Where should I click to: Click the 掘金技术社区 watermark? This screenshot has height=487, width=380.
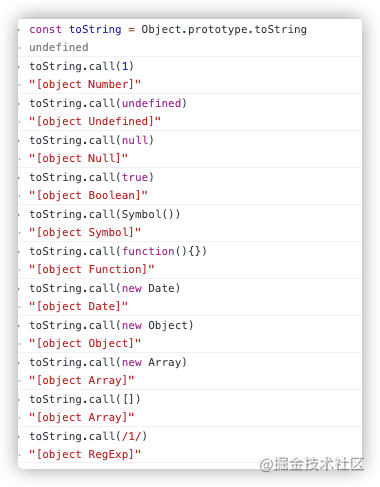pyautogui.click(x=312, y=464)
